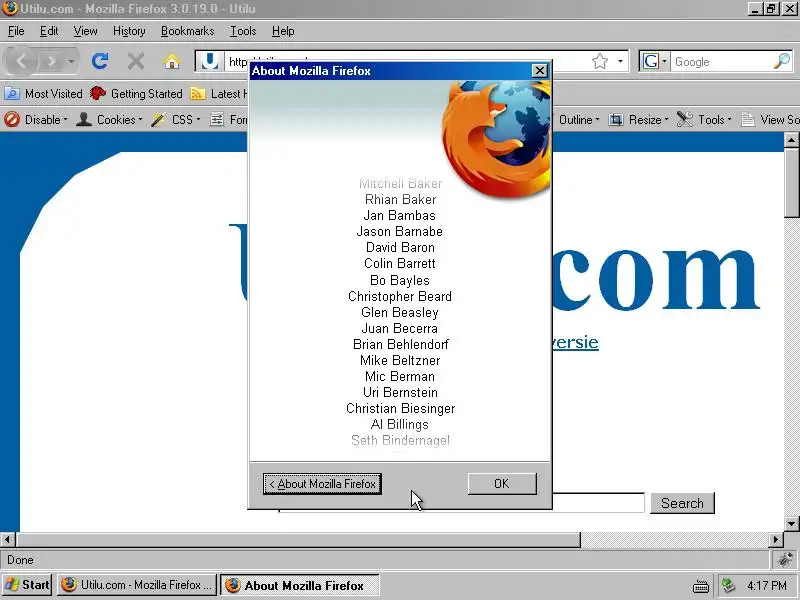Open the Latest Headlines feed bookmark
Viewport: 800px width, 600px height.
tap(218, 94)
